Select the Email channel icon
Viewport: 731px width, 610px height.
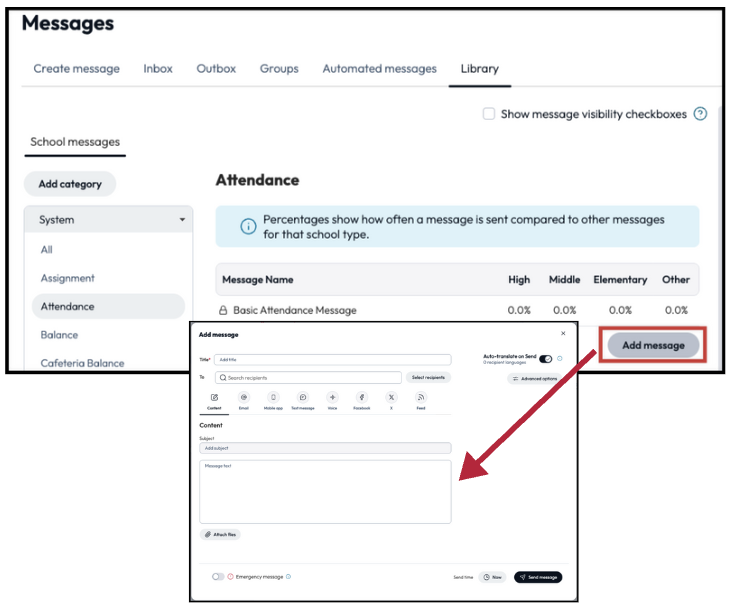coord(244,398)
